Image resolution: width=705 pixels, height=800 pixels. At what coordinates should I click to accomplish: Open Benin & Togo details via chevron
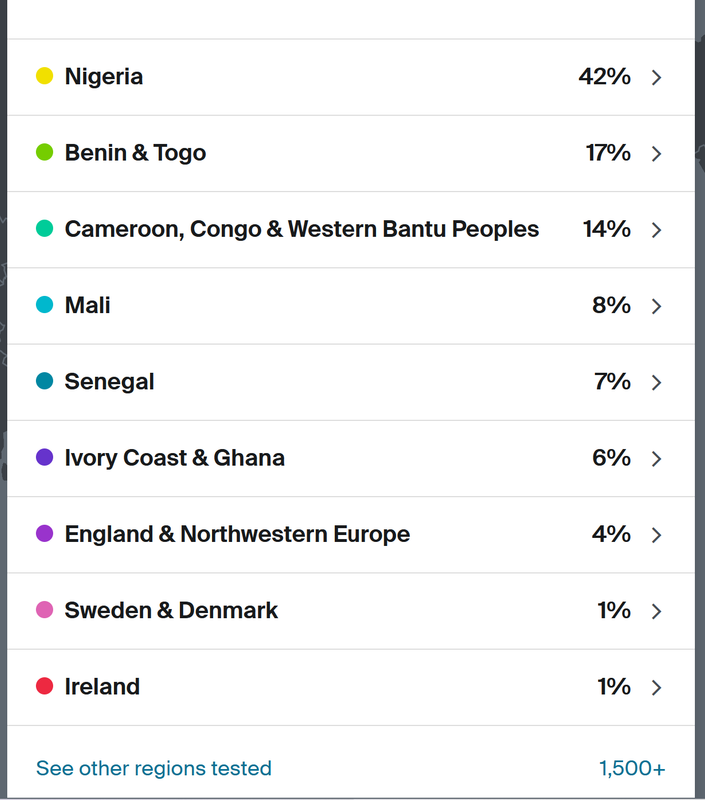[657, 154]
